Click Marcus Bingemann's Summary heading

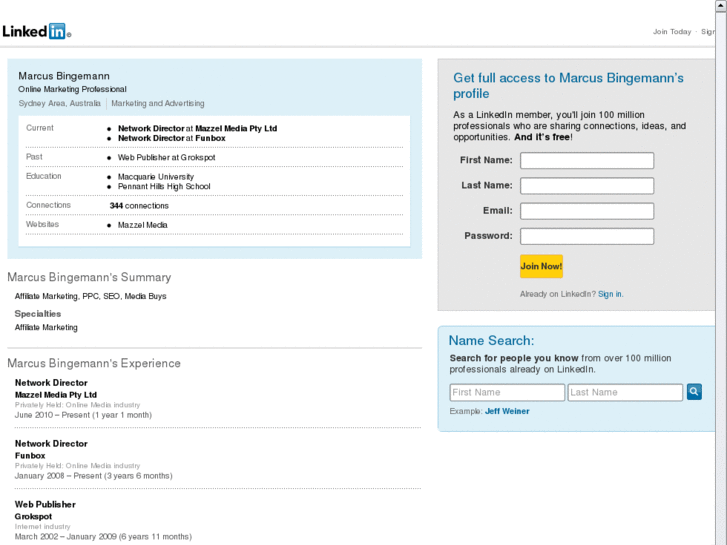89,277
